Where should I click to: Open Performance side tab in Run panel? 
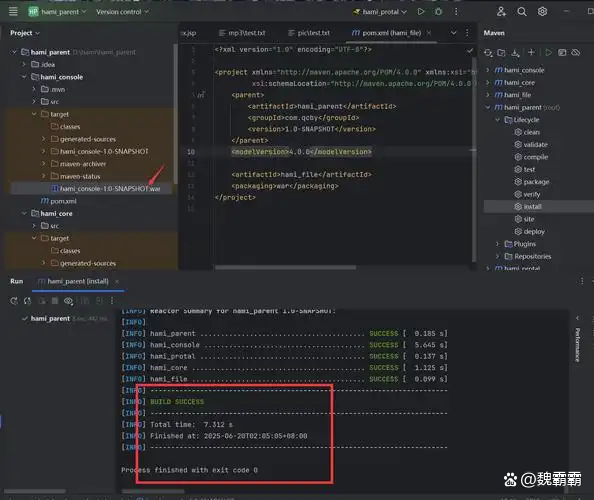(577, 345)
